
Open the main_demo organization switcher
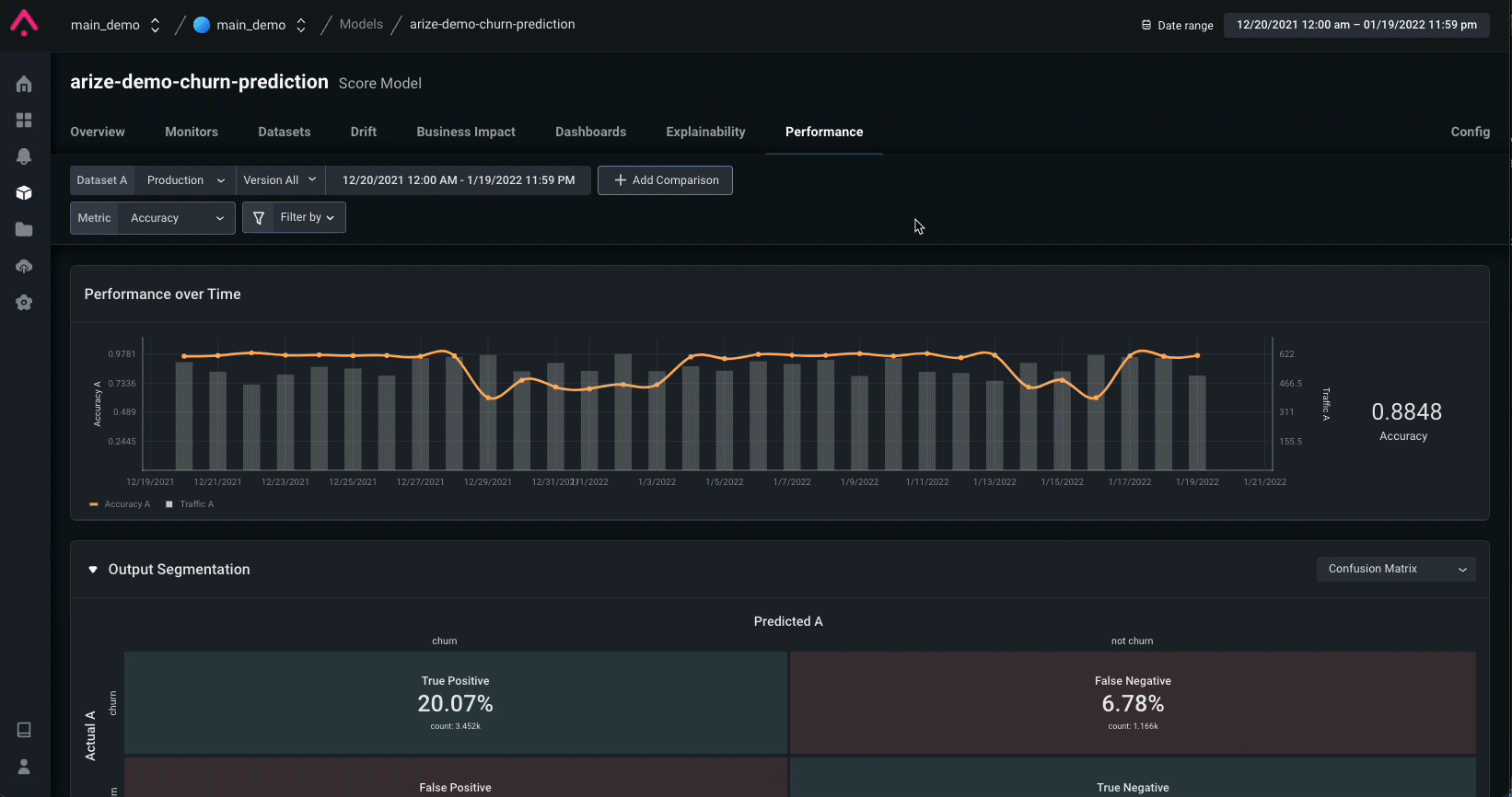click(x=115, y=25)
